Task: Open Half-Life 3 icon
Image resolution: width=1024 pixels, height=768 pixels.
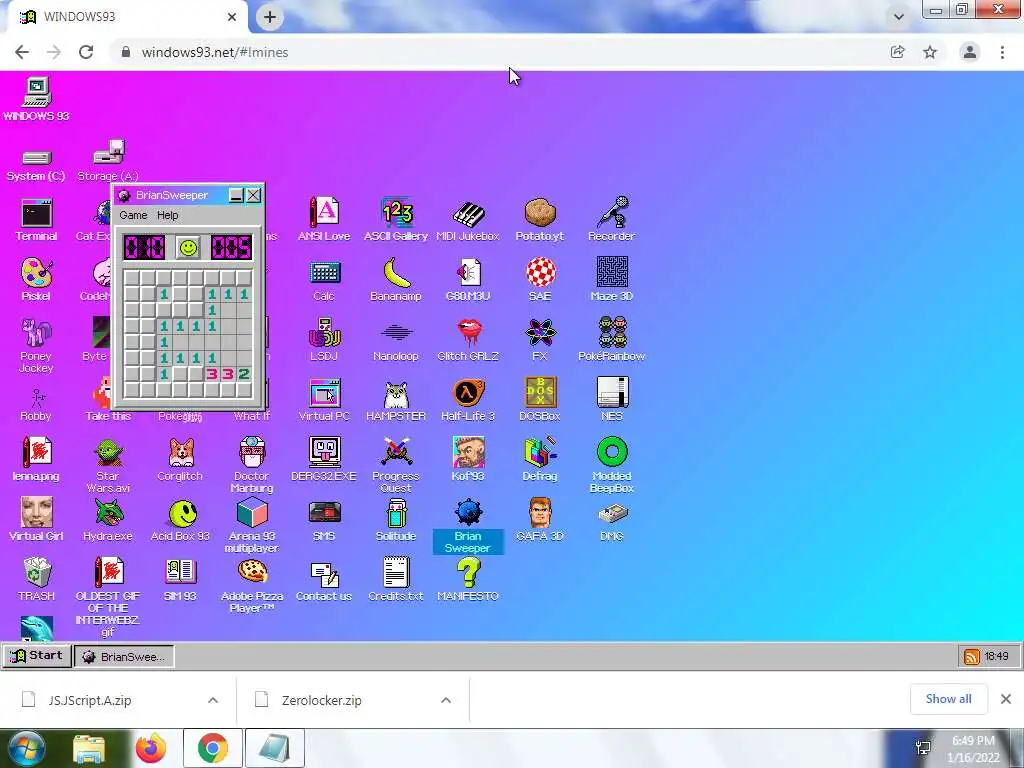Action: pos(468,392)
